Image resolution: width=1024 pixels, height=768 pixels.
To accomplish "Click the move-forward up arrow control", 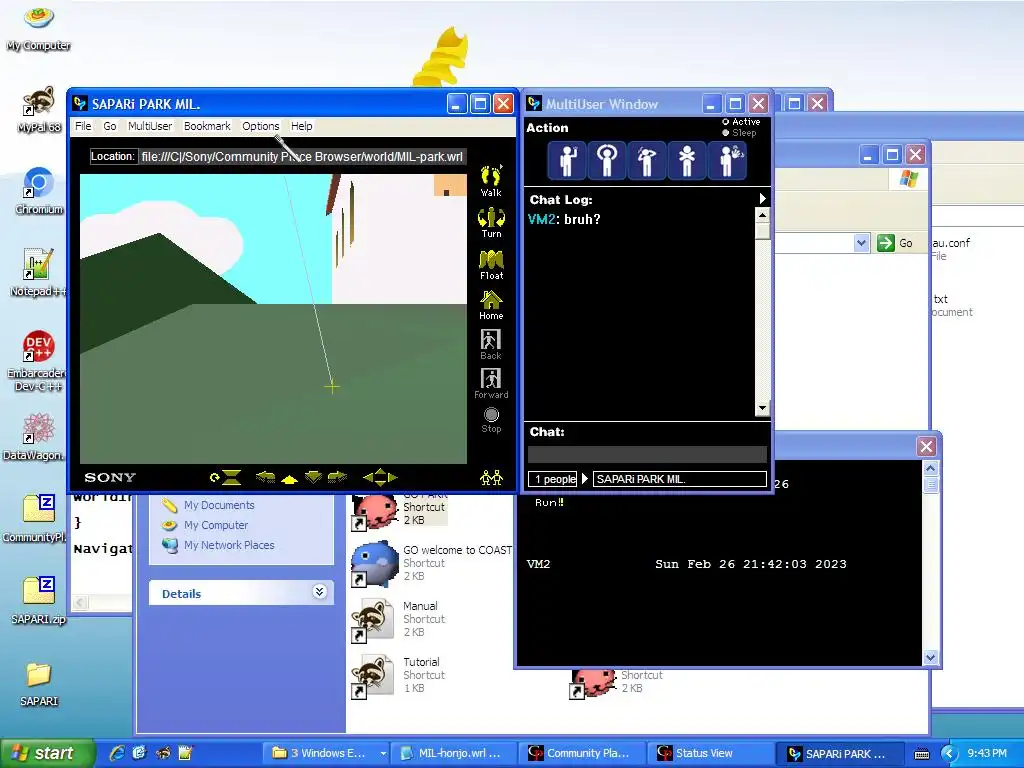I will [x=289, y=479].
